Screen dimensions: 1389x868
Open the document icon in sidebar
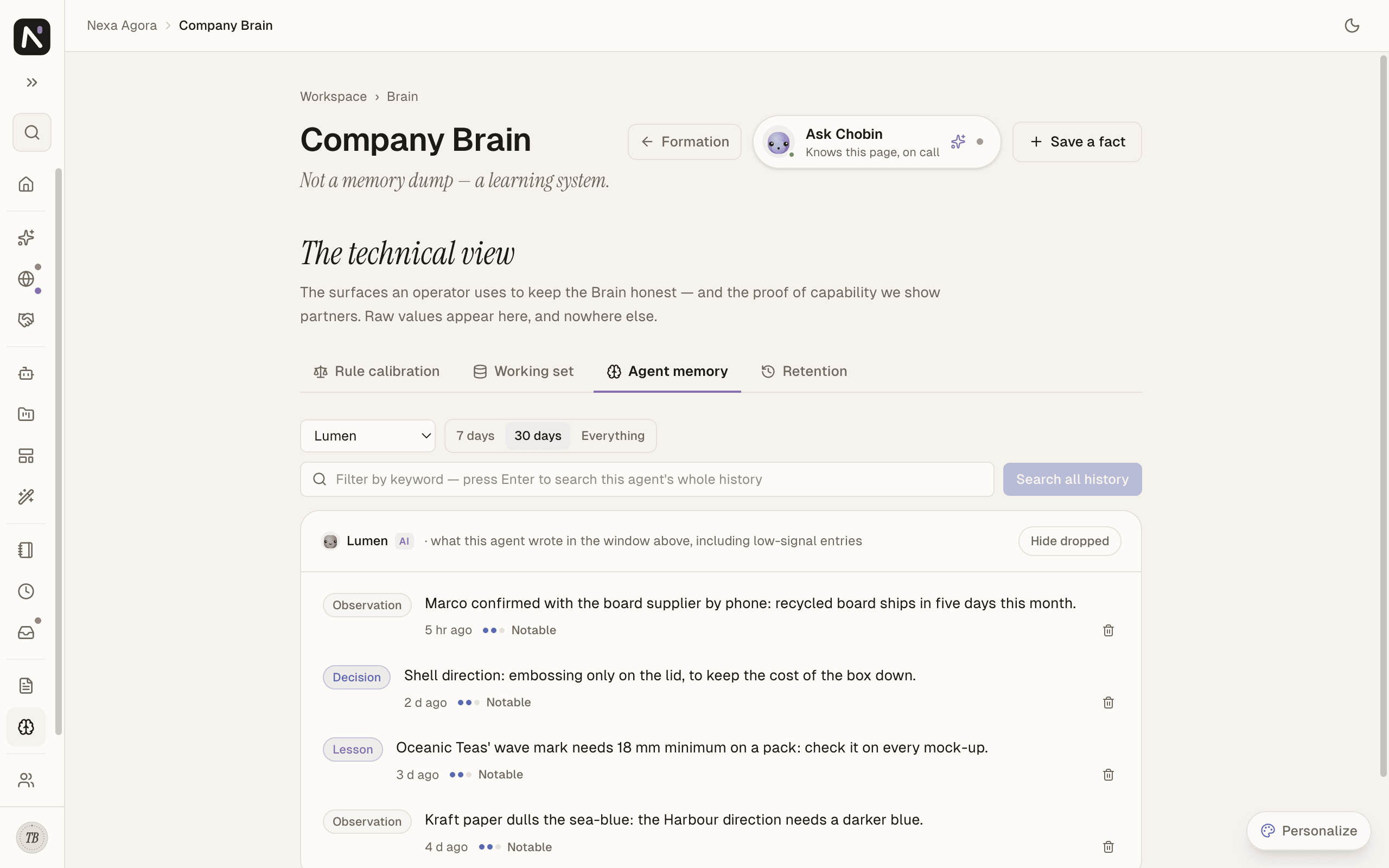(x=27, y=686)
